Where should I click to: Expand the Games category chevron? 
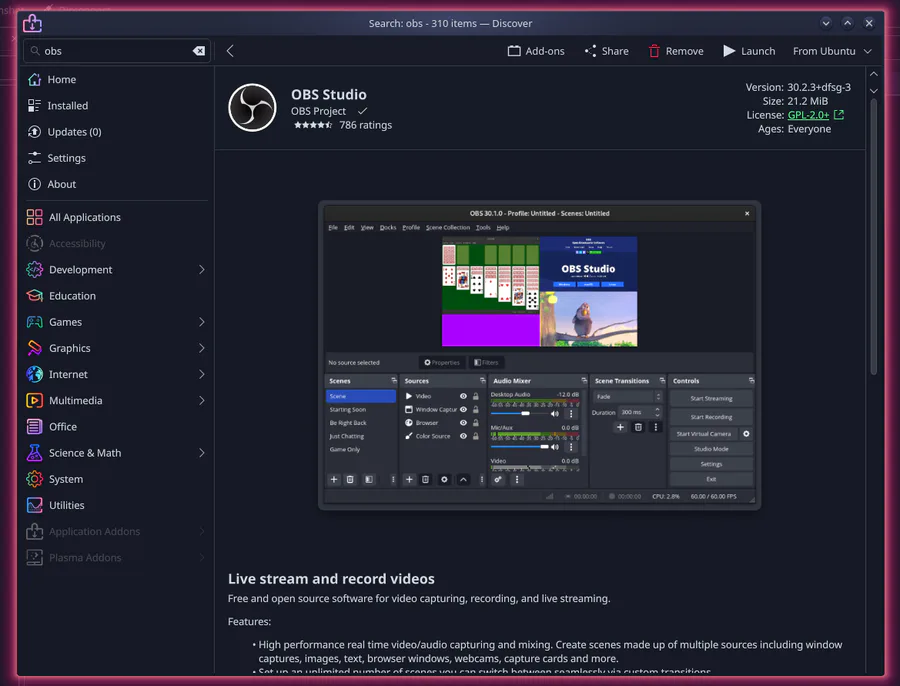(x=201, y=322)
